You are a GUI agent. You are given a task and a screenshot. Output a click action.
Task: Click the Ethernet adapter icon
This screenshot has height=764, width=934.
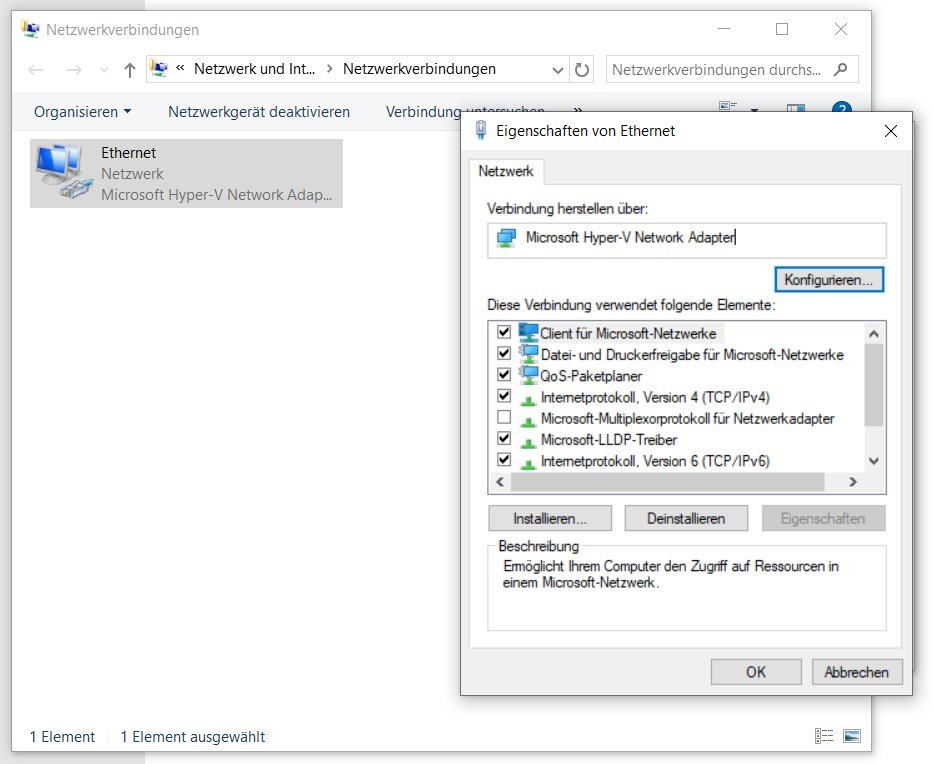61,173
